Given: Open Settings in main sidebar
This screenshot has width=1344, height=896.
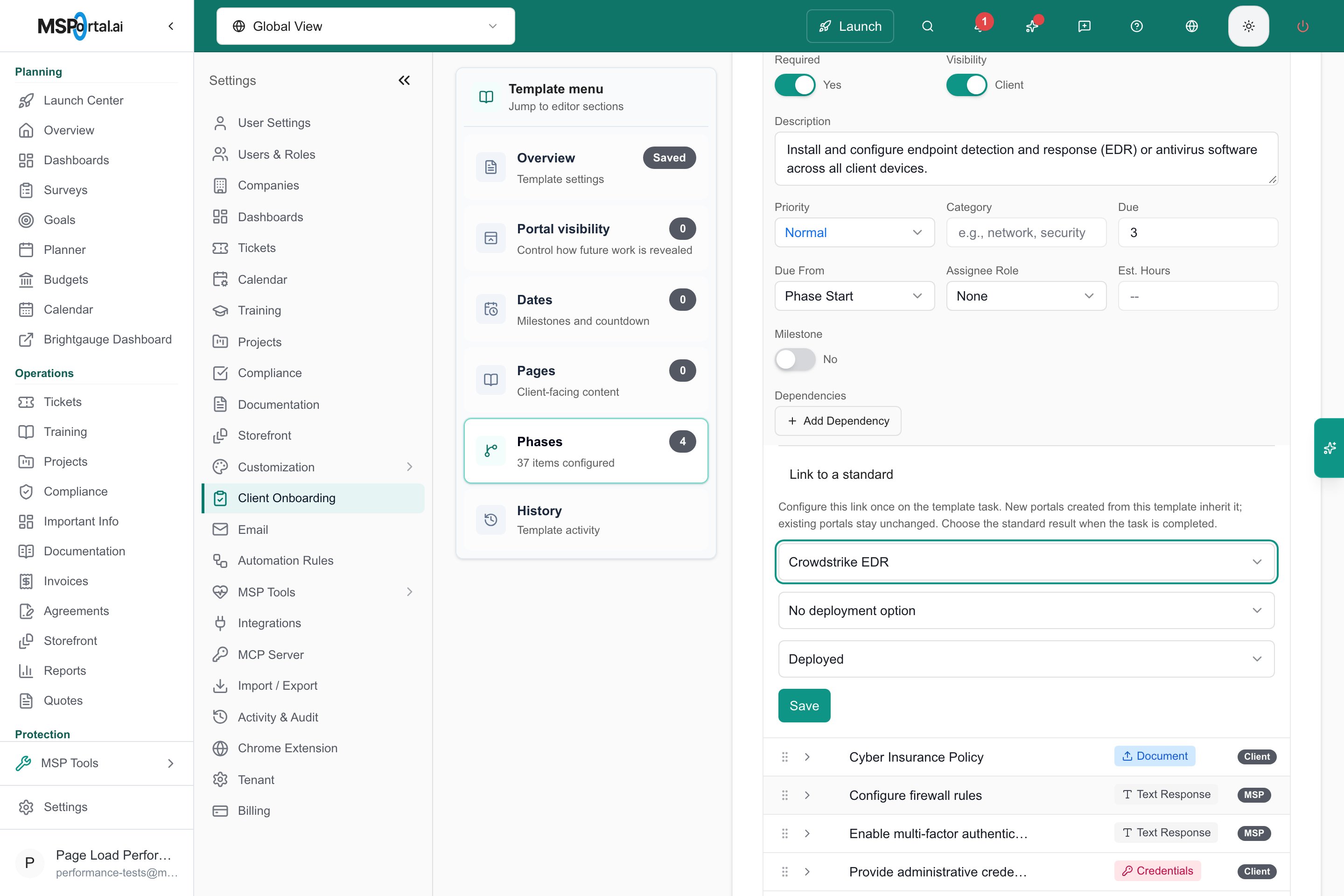Looking at the screenshot, I should point(97,807).
